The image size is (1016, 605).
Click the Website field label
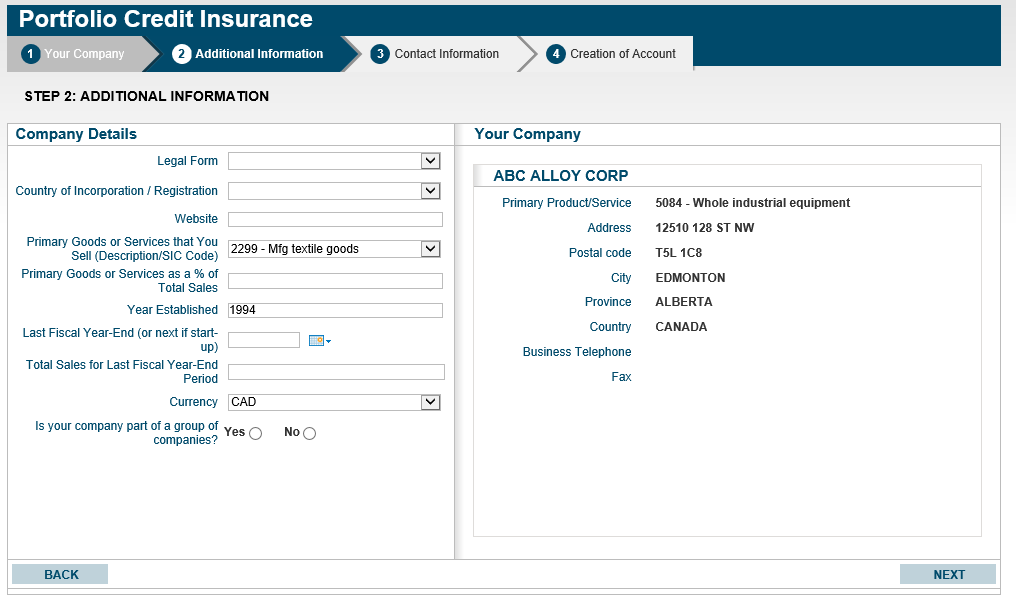click(x=196, y=219)
